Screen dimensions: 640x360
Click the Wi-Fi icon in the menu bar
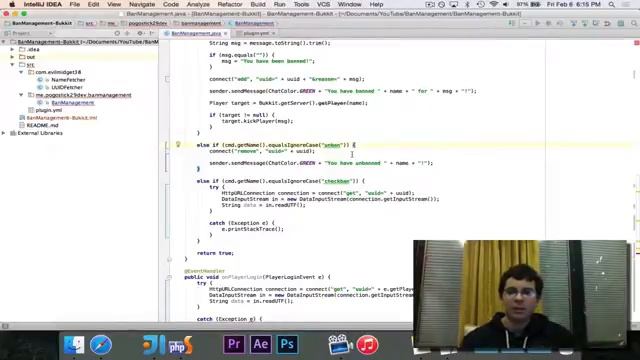point(493,4)
